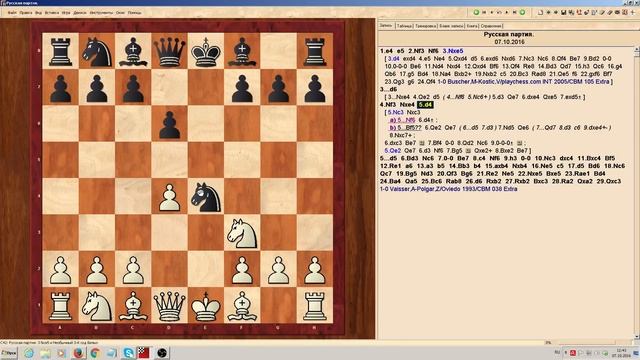Open the Окно menu
This screenshot has width=640, height=360.
pyautogui.click(x=120, y=13)
